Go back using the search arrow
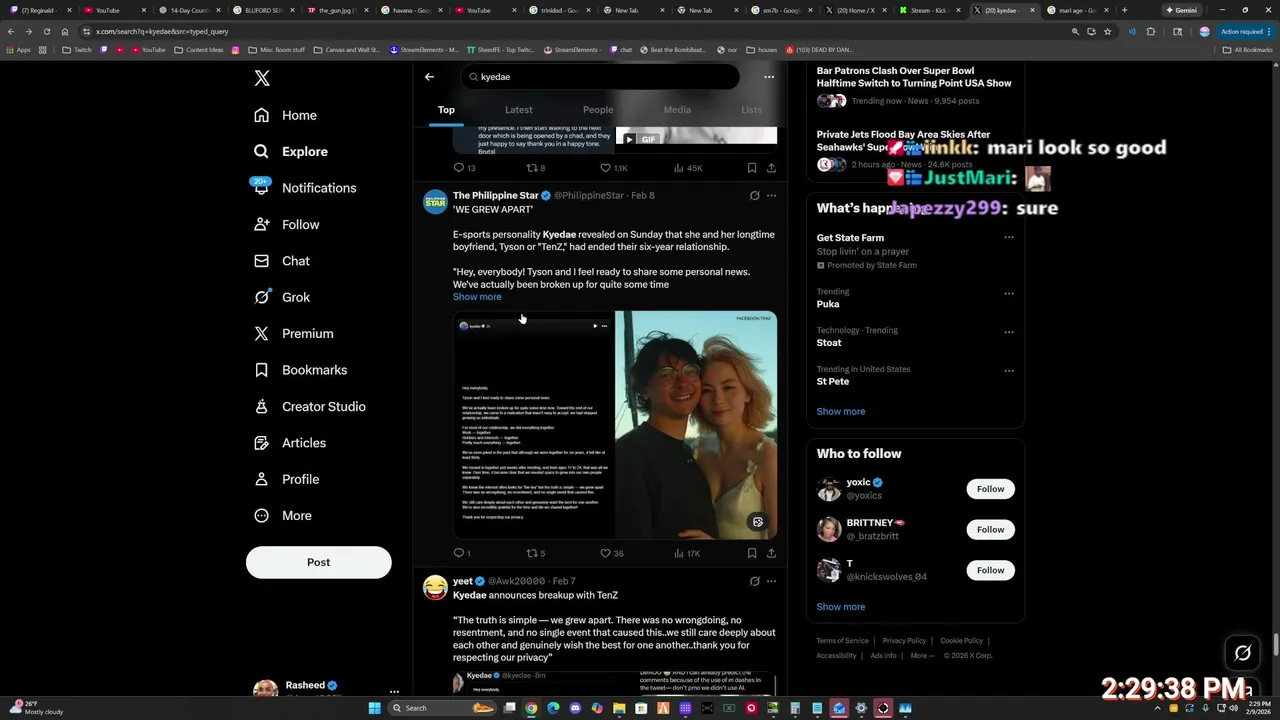Image resolution: width=1280 pixels, height=720 pixels. (x=429, y=77)
